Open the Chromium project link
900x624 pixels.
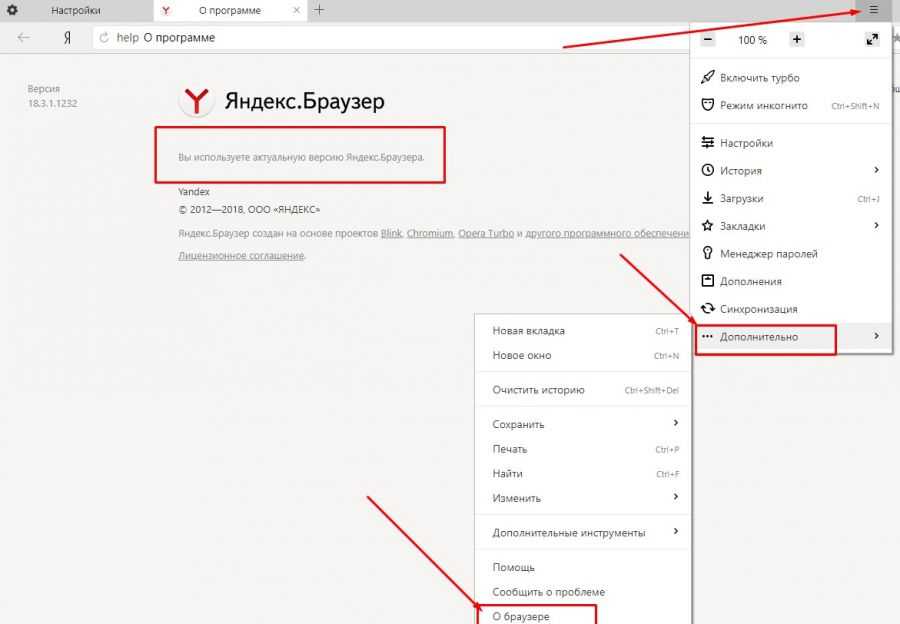coord(430,234)
